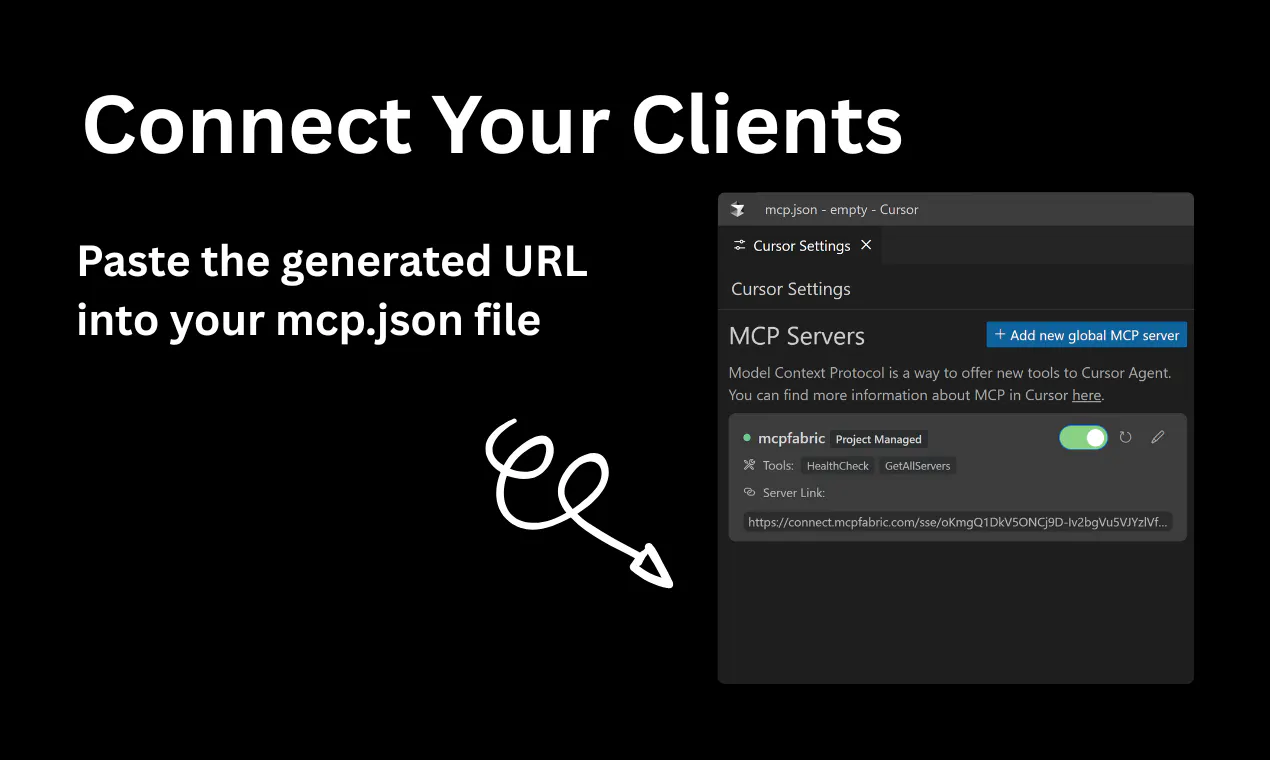1270x760 pixels.
Task: Close the Cursor Settings tab
Action: pyautogui.click(x=866, y=245)
